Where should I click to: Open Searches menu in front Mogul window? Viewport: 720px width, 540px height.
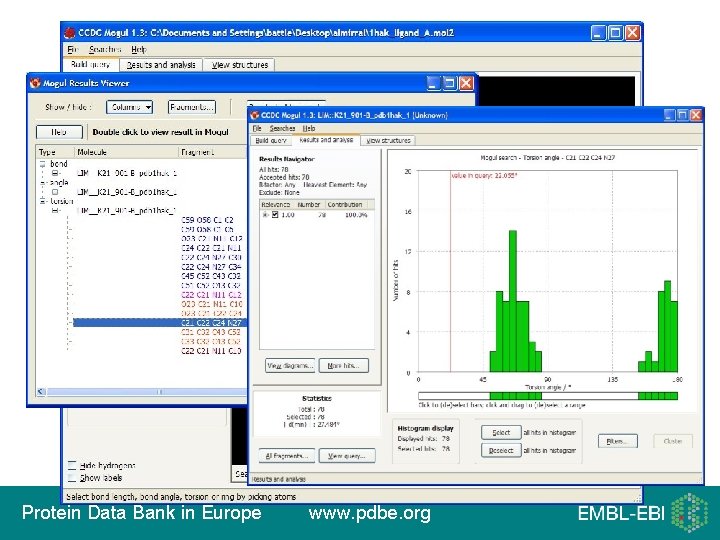pyautogui.click(x=282, y=128)
